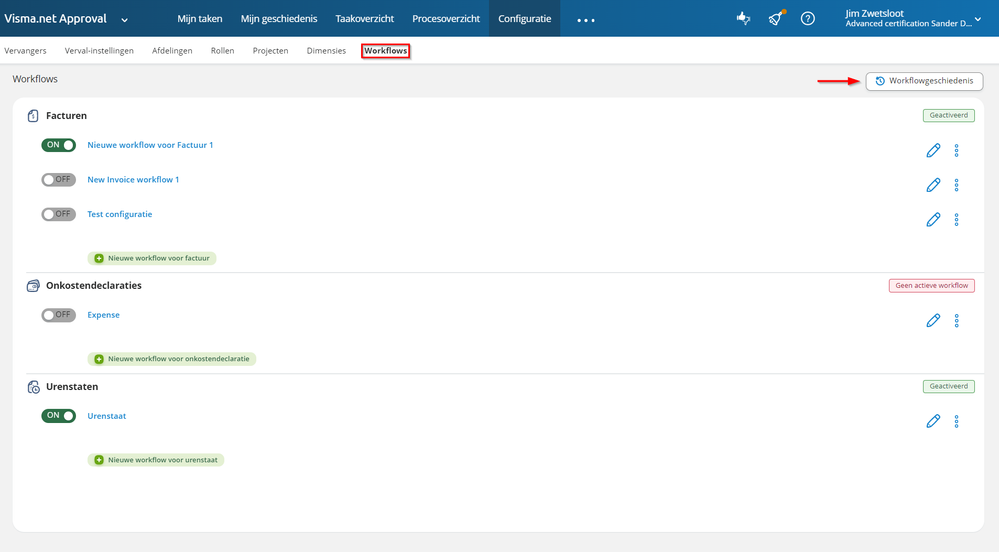Show more navigation items via ellipsis
Viewport: 999px width, 552px height.
pos(586,20)
